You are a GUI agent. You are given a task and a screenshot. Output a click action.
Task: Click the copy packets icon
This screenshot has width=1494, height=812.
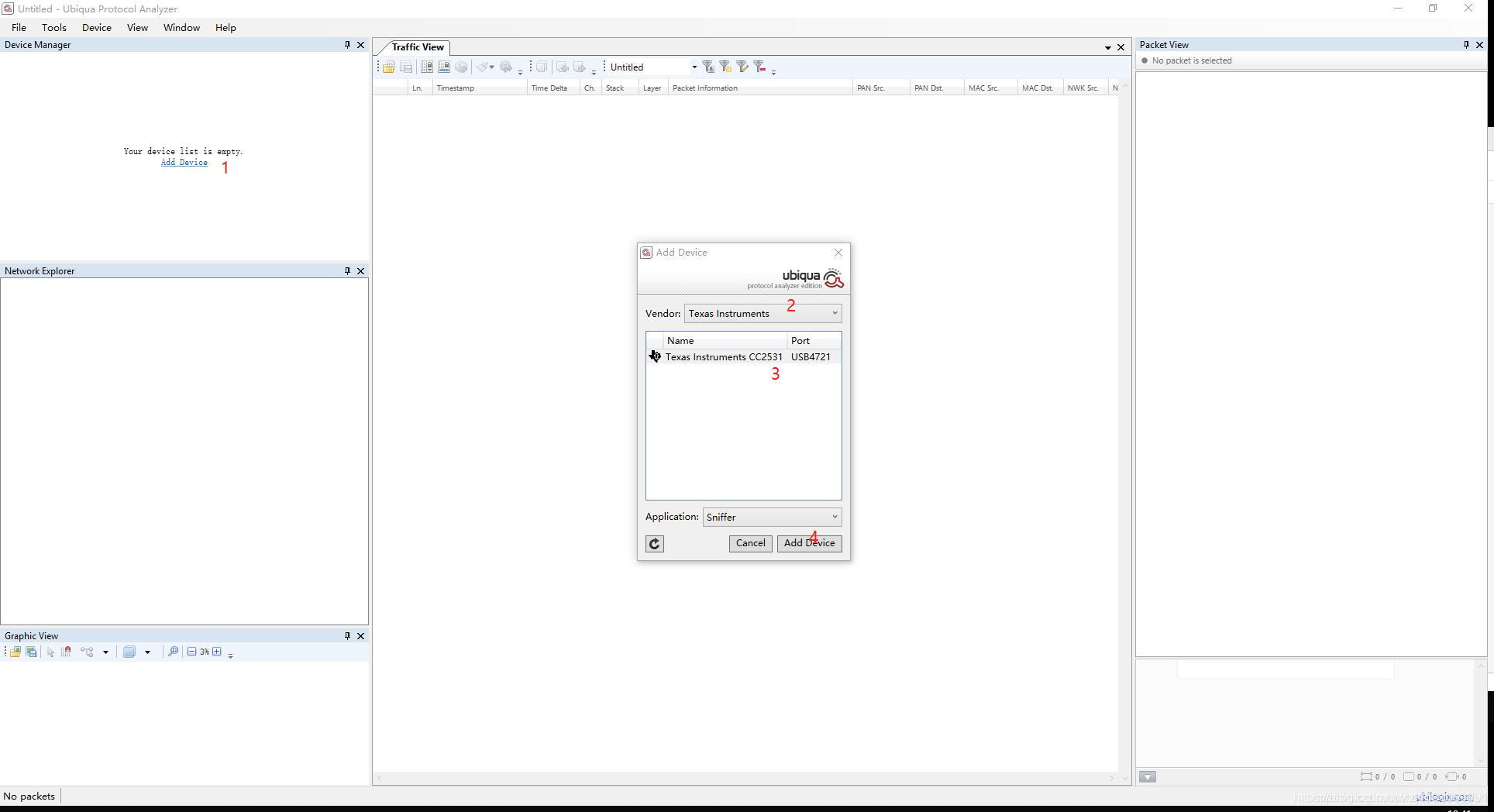tap(542, 67)
